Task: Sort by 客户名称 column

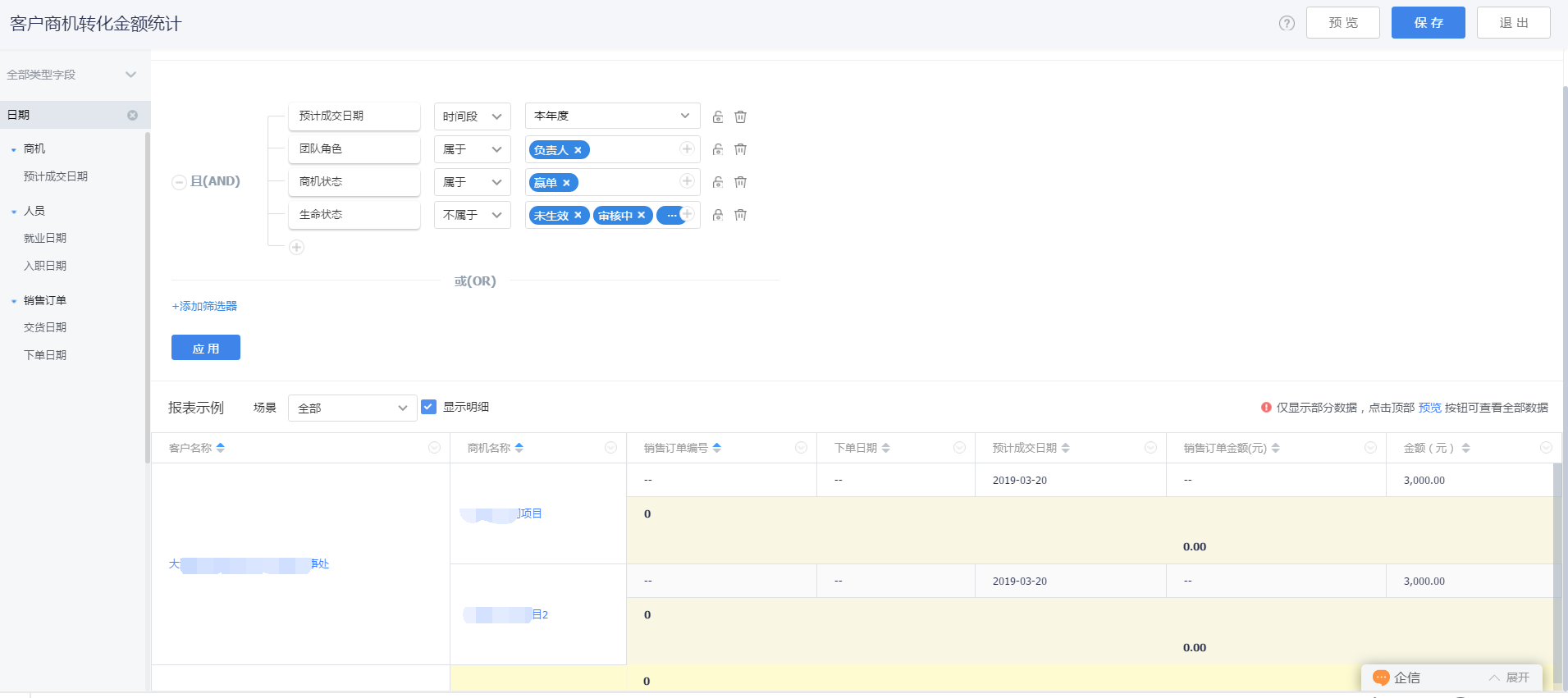Action: (221, 448)
